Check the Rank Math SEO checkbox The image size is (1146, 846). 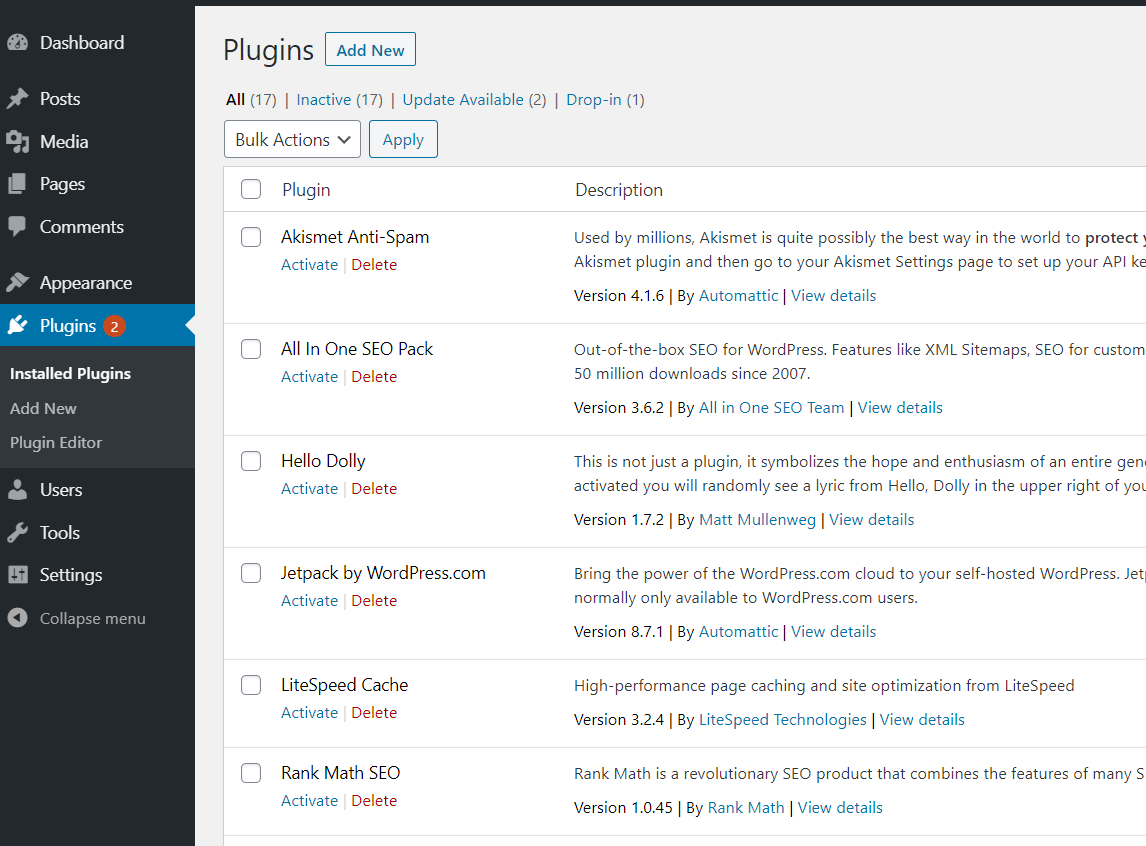click(251, 772)
